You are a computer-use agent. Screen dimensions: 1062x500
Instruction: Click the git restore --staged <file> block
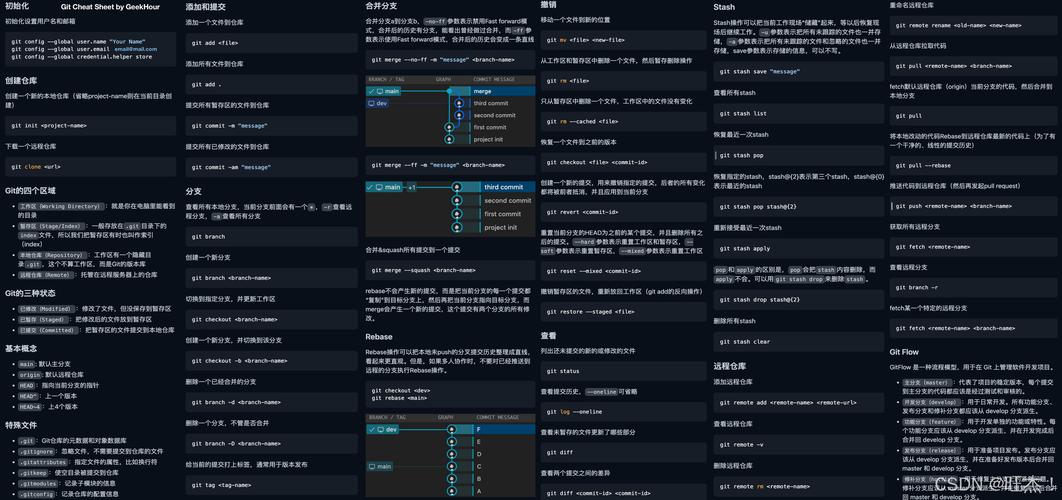tap(623, 312)
